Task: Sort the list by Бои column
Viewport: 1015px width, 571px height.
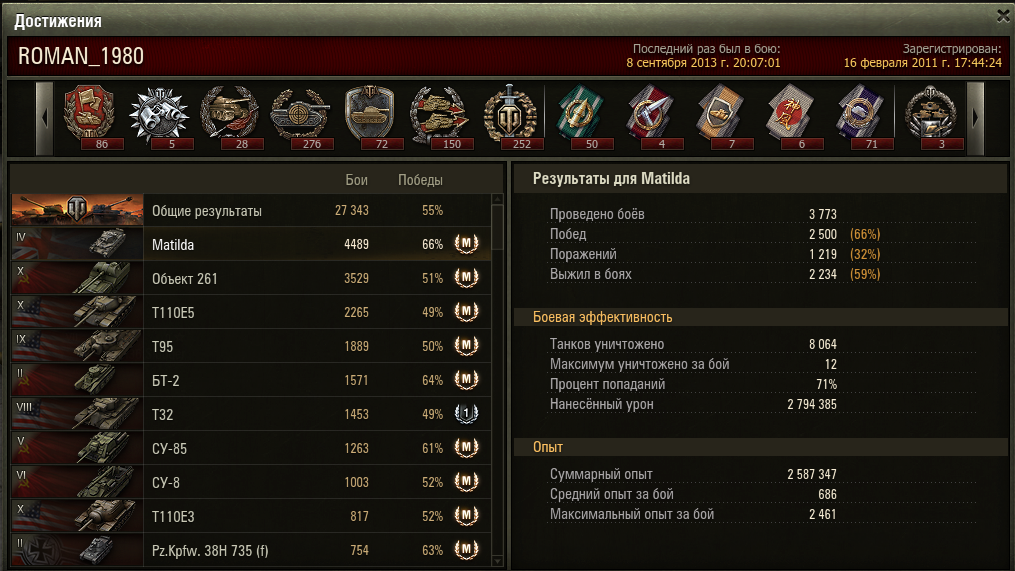Action: 356,180
